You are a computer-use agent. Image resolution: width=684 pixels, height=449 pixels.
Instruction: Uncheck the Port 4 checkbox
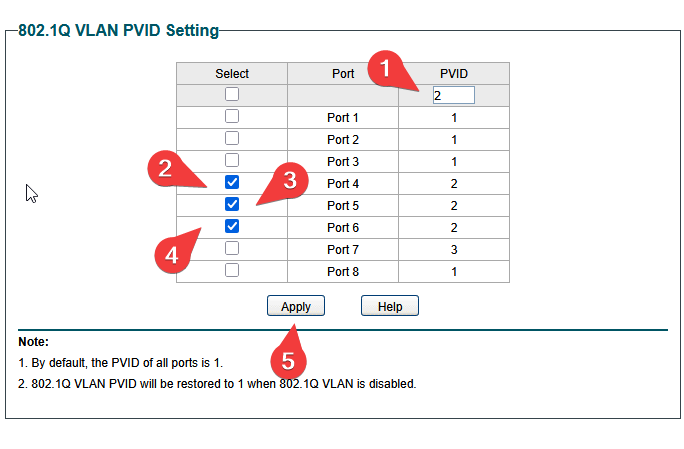[232, 182]
